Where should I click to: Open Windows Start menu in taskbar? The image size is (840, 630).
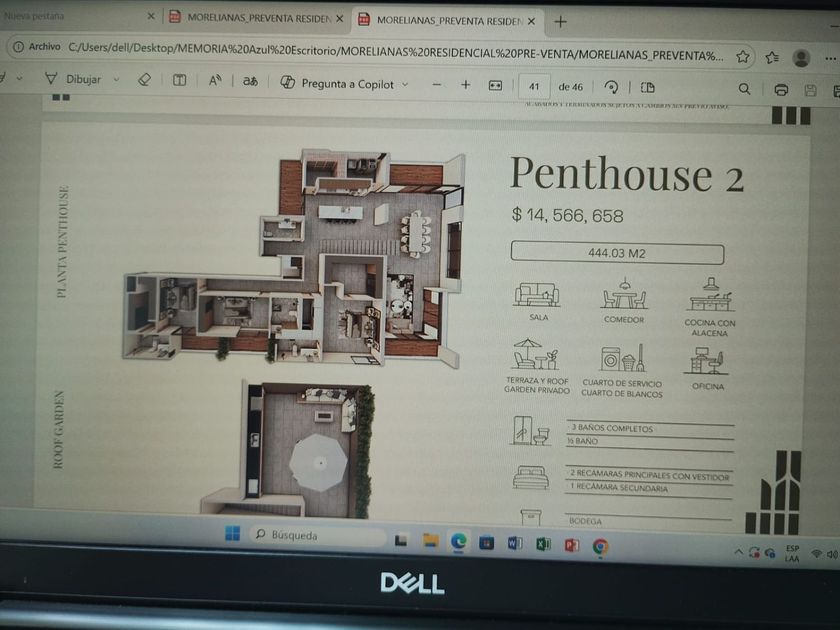click(232, 534)
